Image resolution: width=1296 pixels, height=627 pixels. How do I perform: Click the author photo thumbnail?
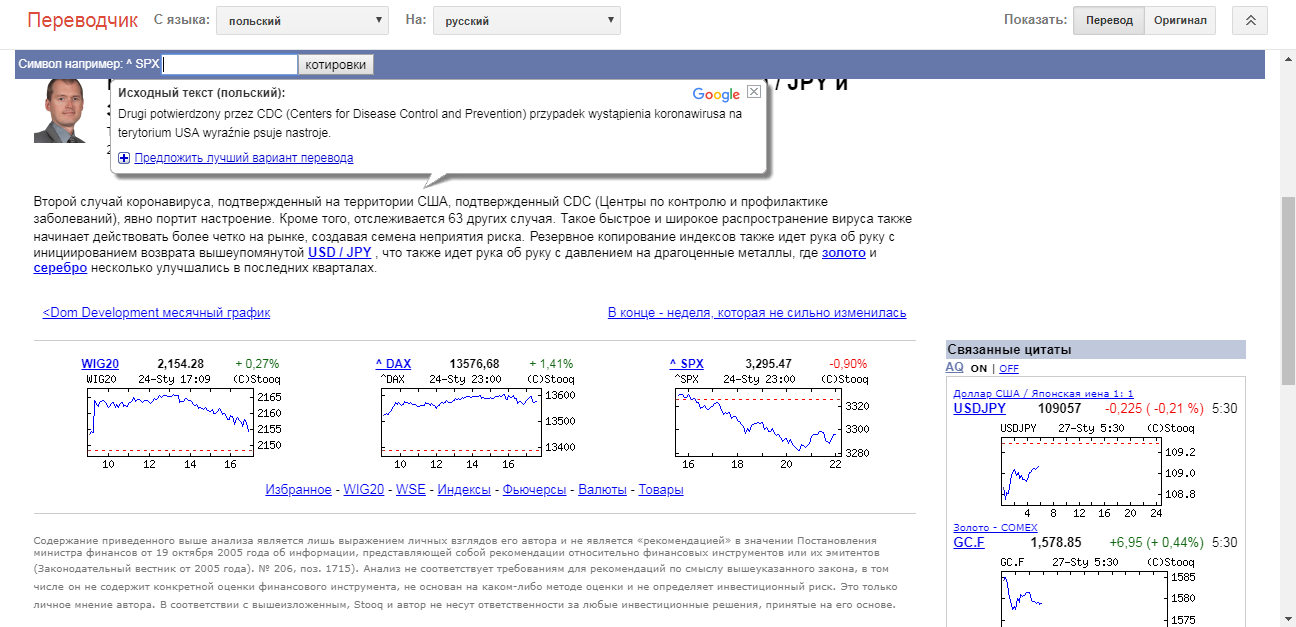[59, 110]
